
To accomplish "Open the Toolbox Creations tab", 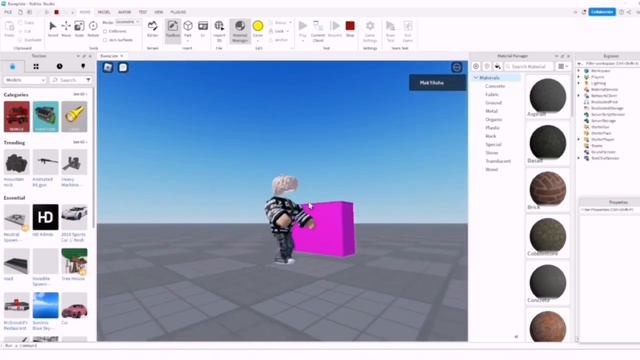I will [83, 66].
